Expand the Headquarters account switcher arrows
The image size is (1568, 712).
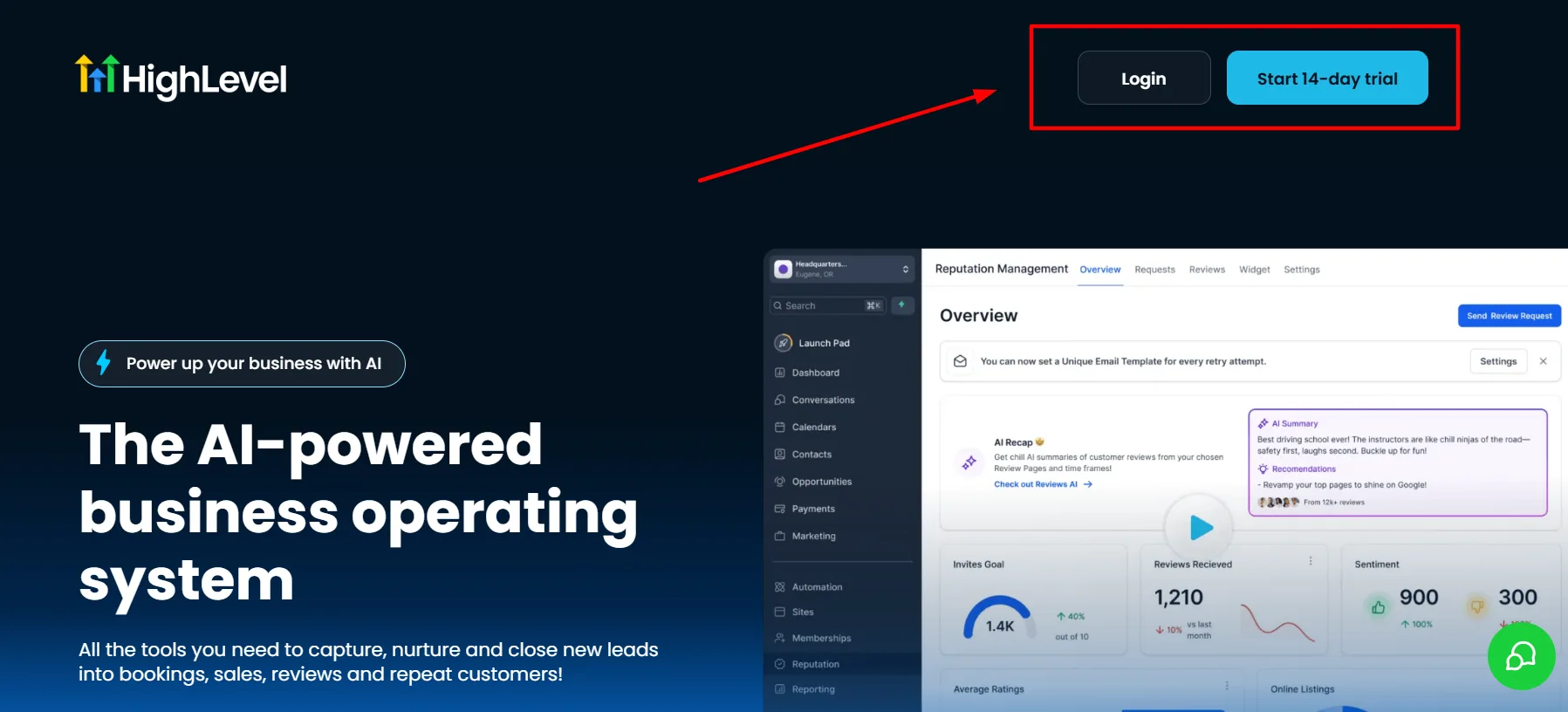[906, 269]
